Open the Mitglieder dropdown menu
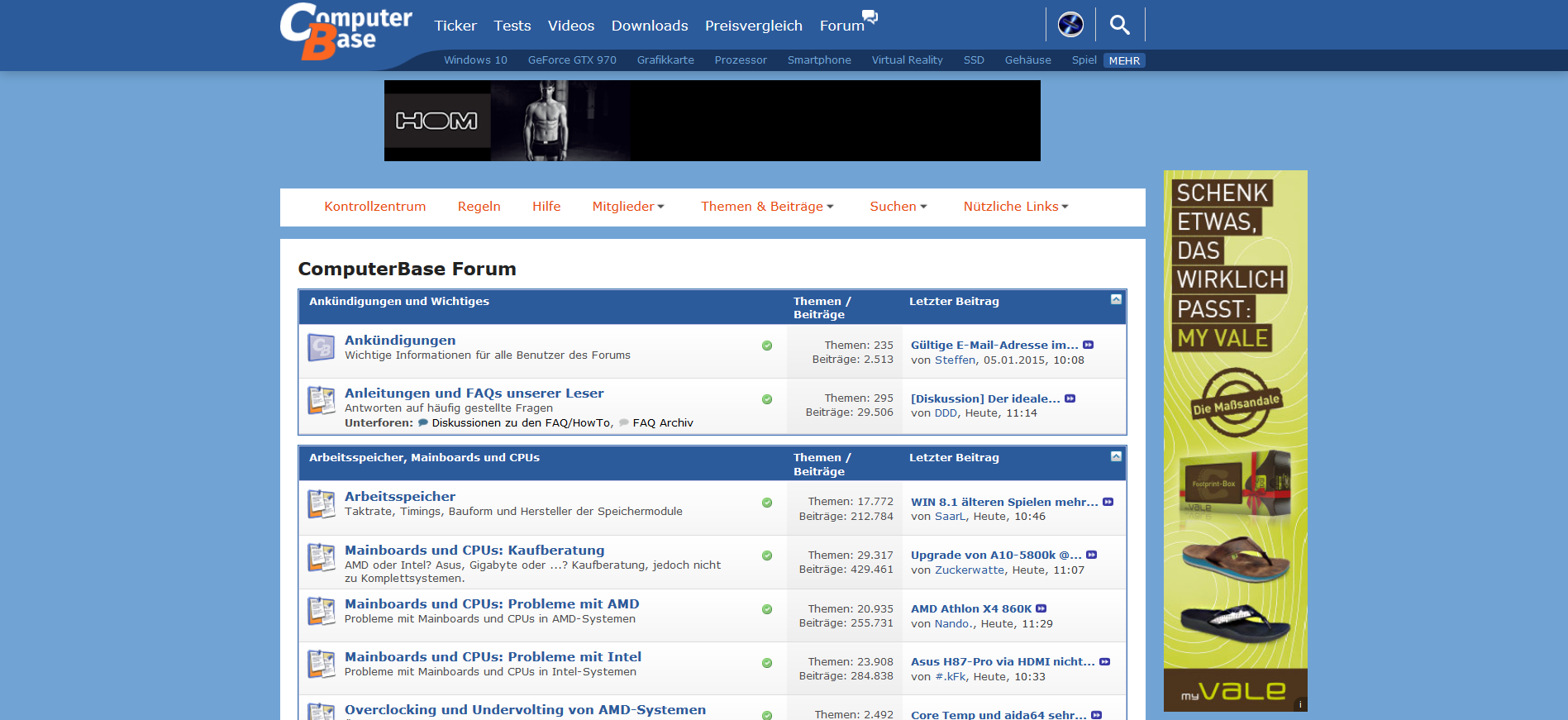Viewport: 1568px width, 720px height. click(x=628, y=207)
